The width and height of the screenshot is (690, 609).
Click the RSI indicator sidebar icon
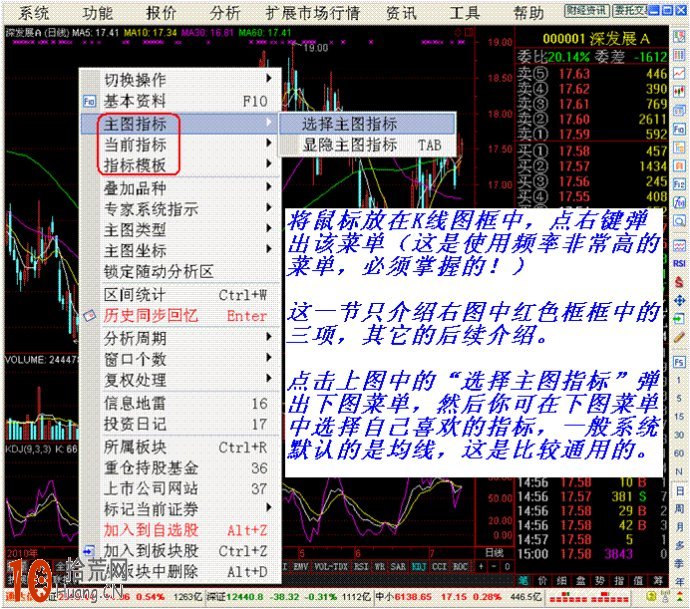click(x=679, y=263)
